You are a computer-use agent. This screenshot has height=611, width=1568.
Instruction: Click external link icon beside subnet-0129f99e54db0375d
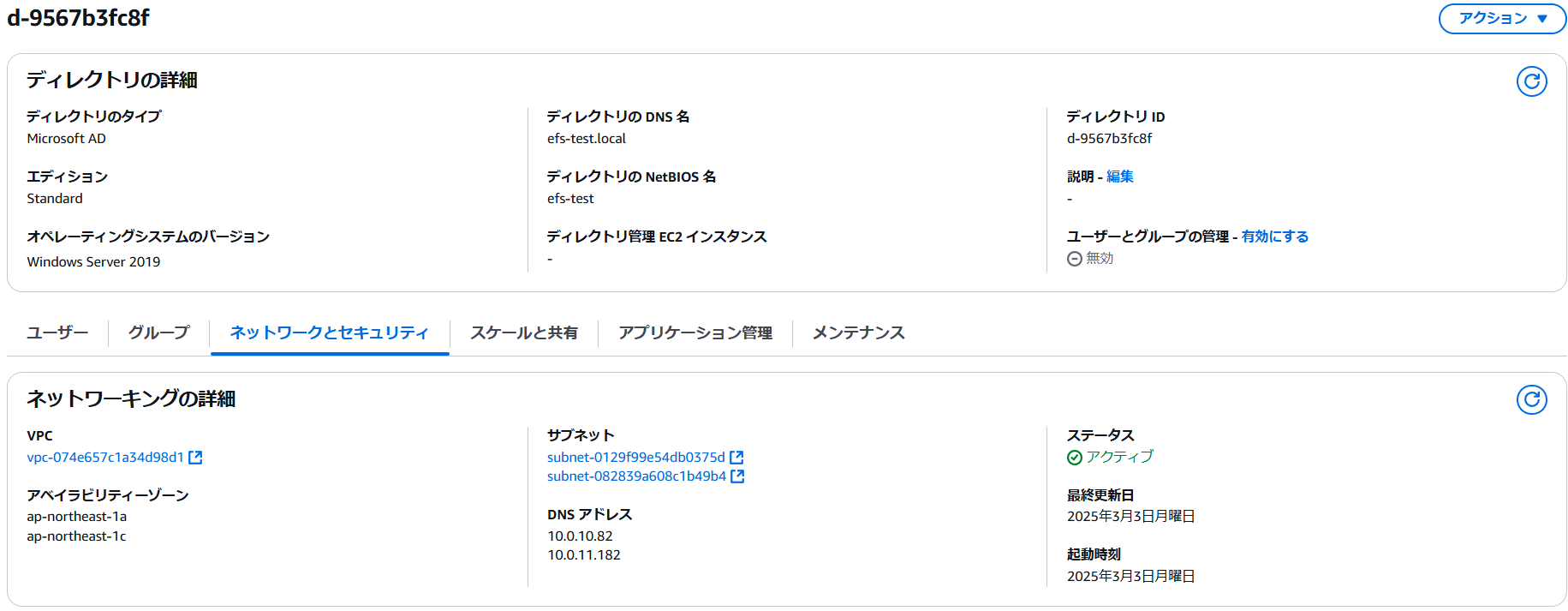(736, 458)
